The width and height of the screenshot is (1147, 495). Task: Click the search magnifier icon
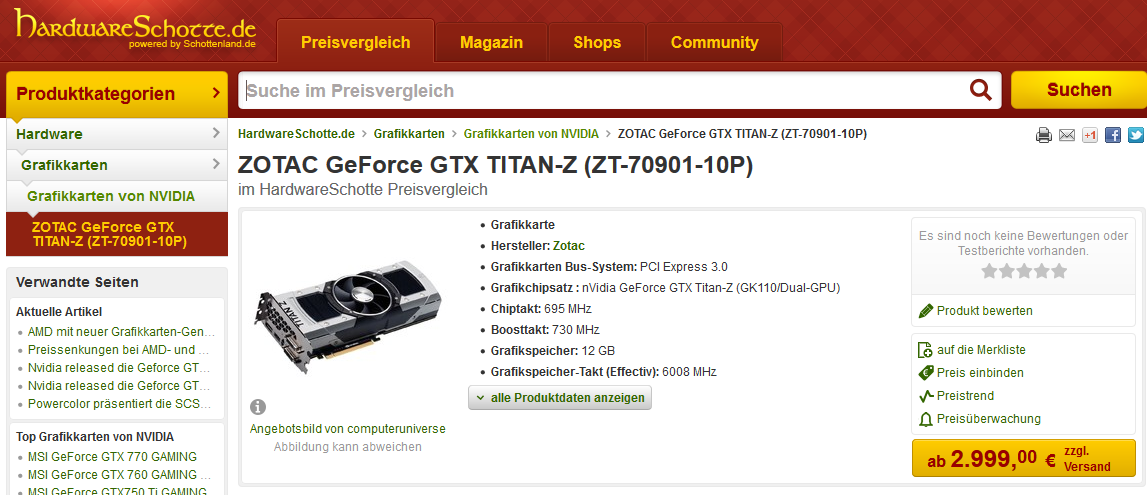point(980,90)
